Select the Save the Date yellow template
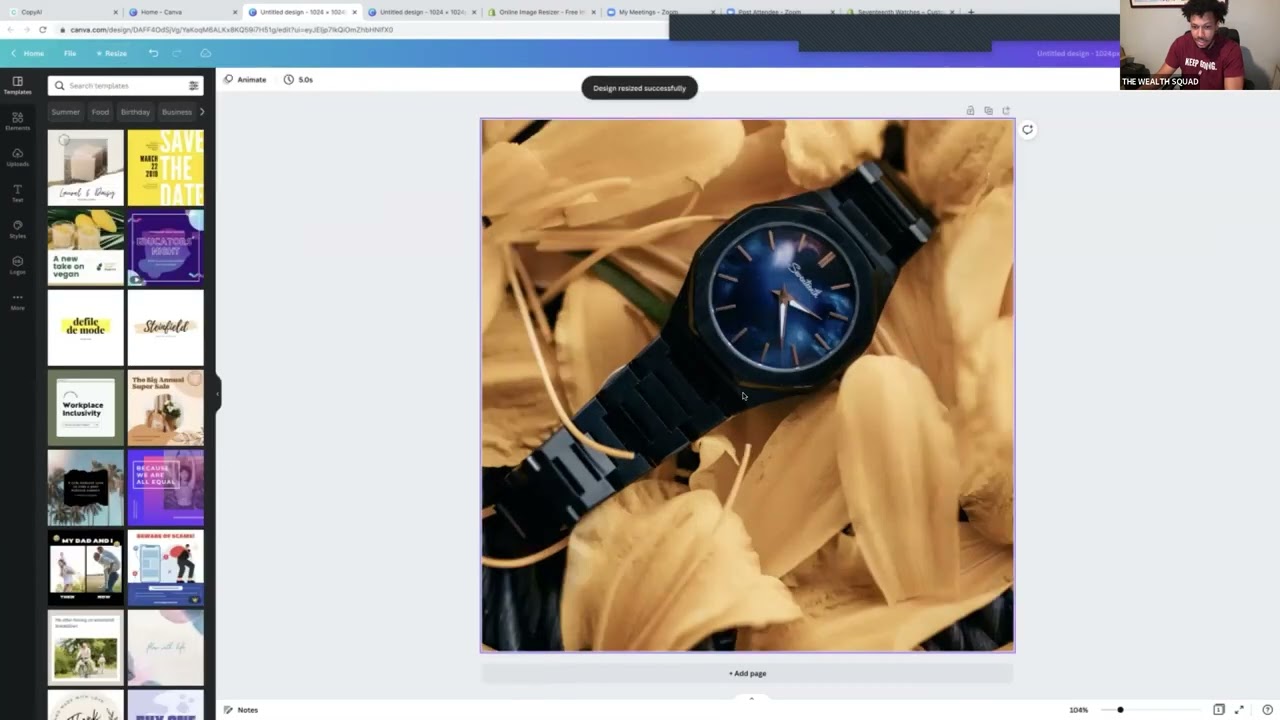This screenshot has height=720, width=1280. (x=165, y=167)
